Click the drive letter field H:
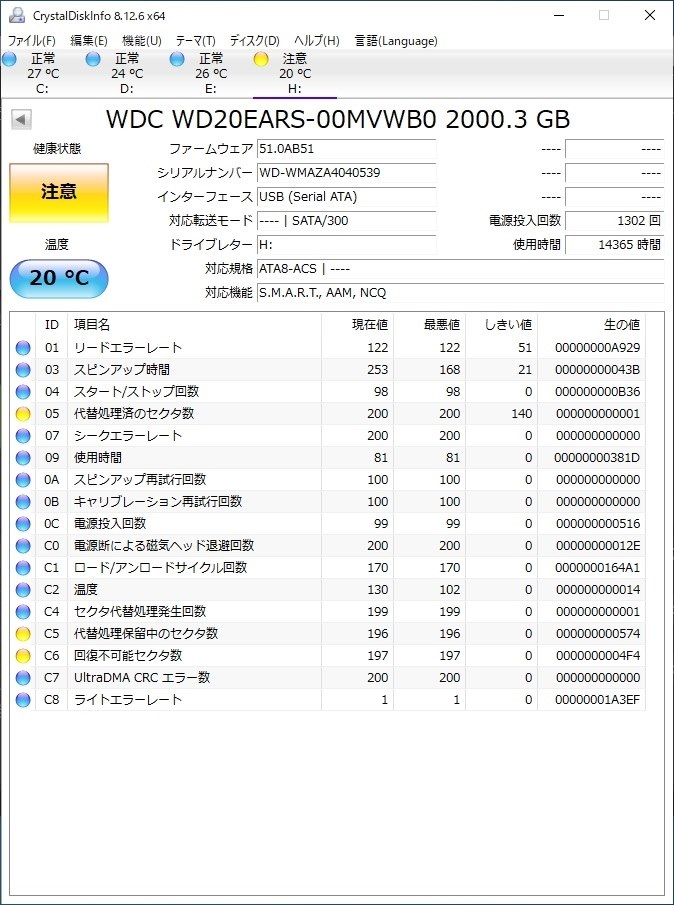 (x=347, y=245)
